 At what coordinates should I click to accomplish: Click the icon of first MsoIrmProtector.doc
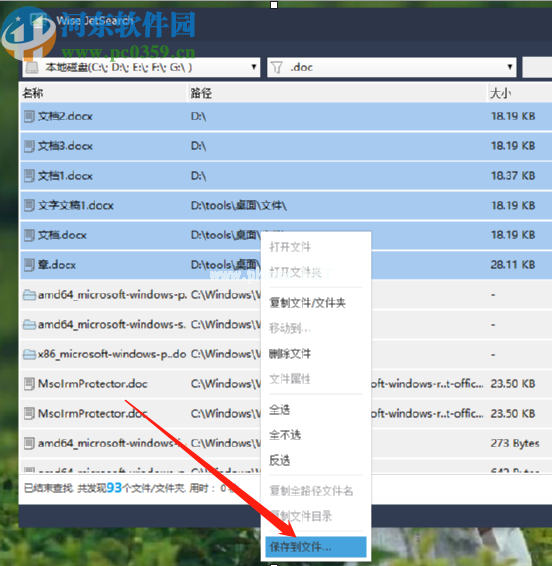[x=29, y=384]
